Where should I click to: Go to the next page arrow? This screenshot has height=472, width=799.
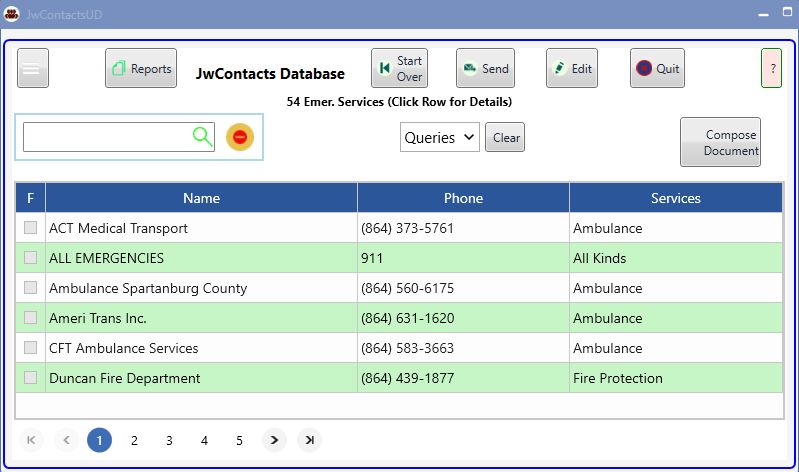click(x=274, y=440)
